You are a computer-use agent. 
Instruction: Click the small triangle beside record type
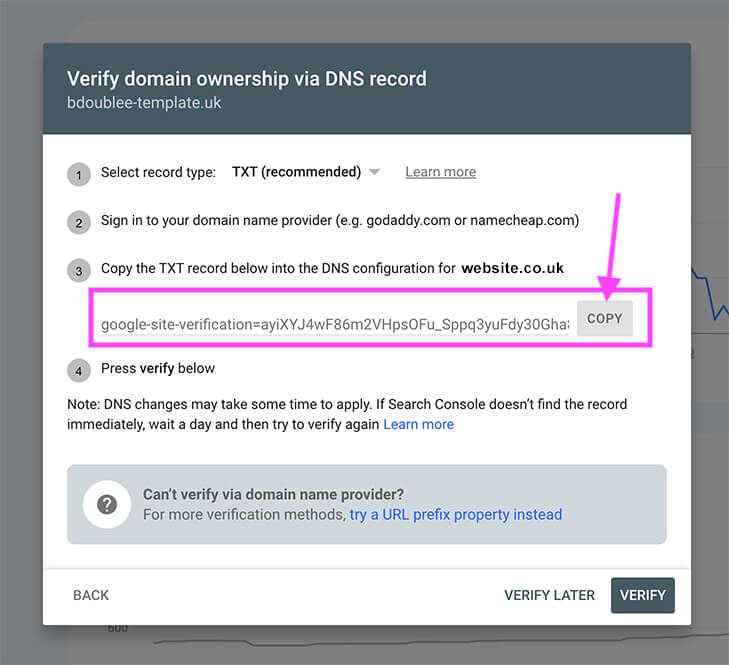(374, 172)
